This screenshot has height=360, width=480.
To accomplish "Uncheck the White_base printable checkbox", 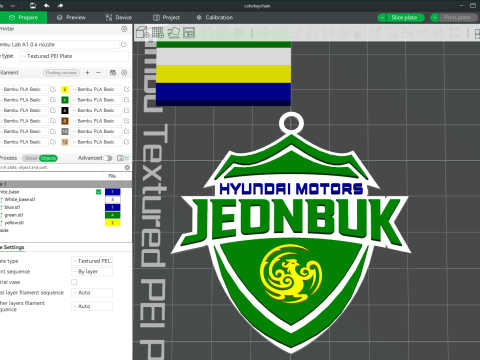I will point(98,192).
